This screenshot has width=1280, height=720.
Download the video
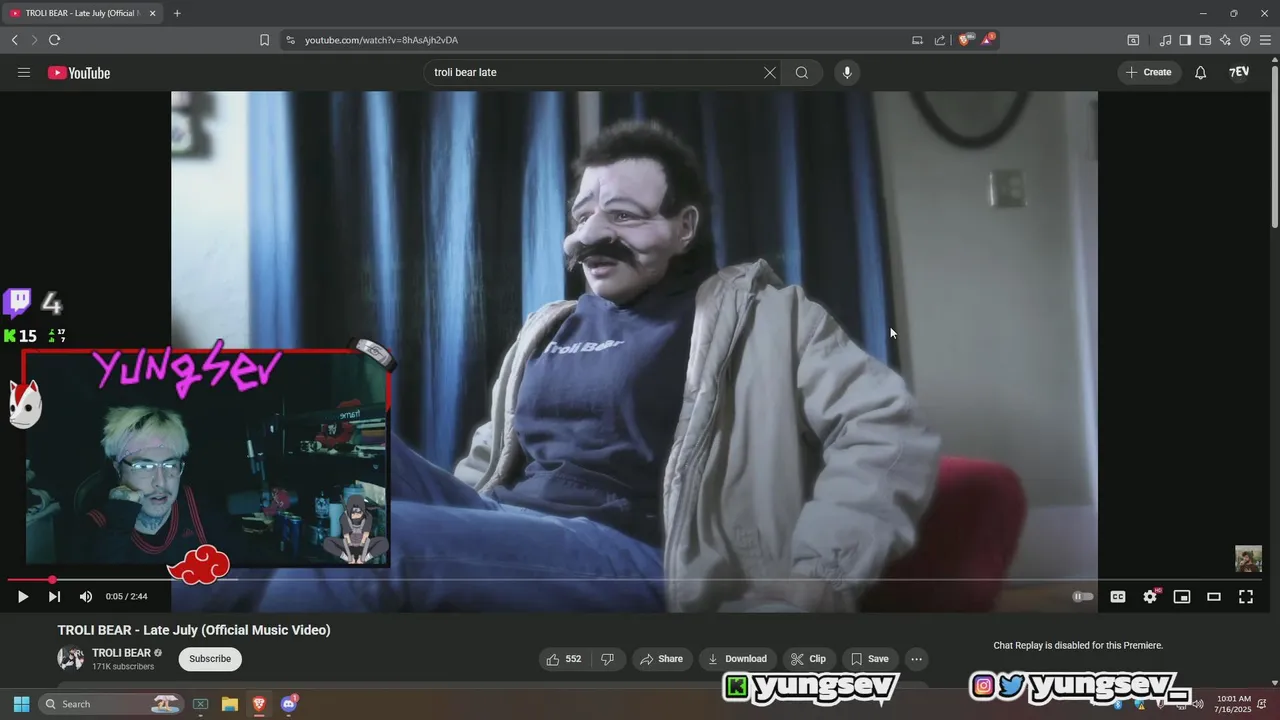[x=737, y=659]
